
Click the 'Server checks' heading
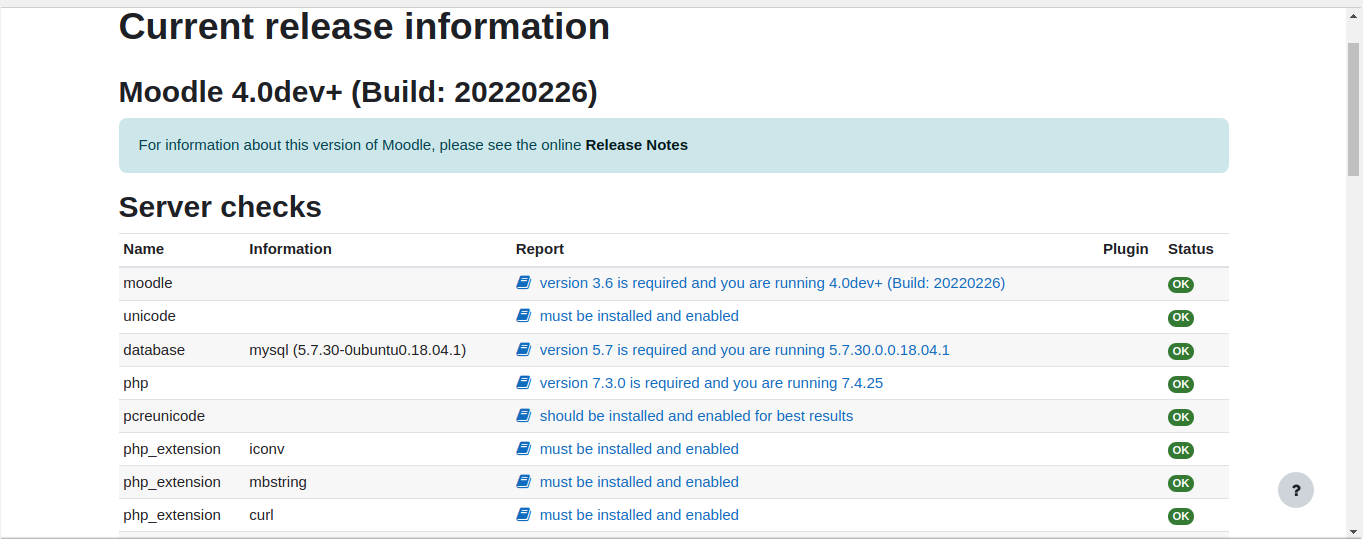pyautogui.click(x=220, y=207)
